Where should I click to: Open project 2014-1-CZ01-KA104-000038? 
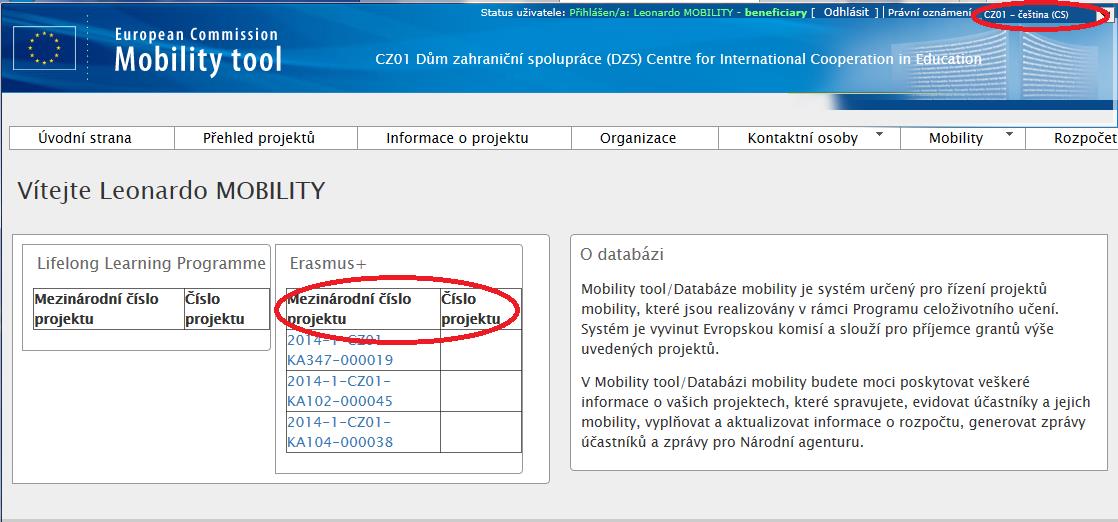339,432
